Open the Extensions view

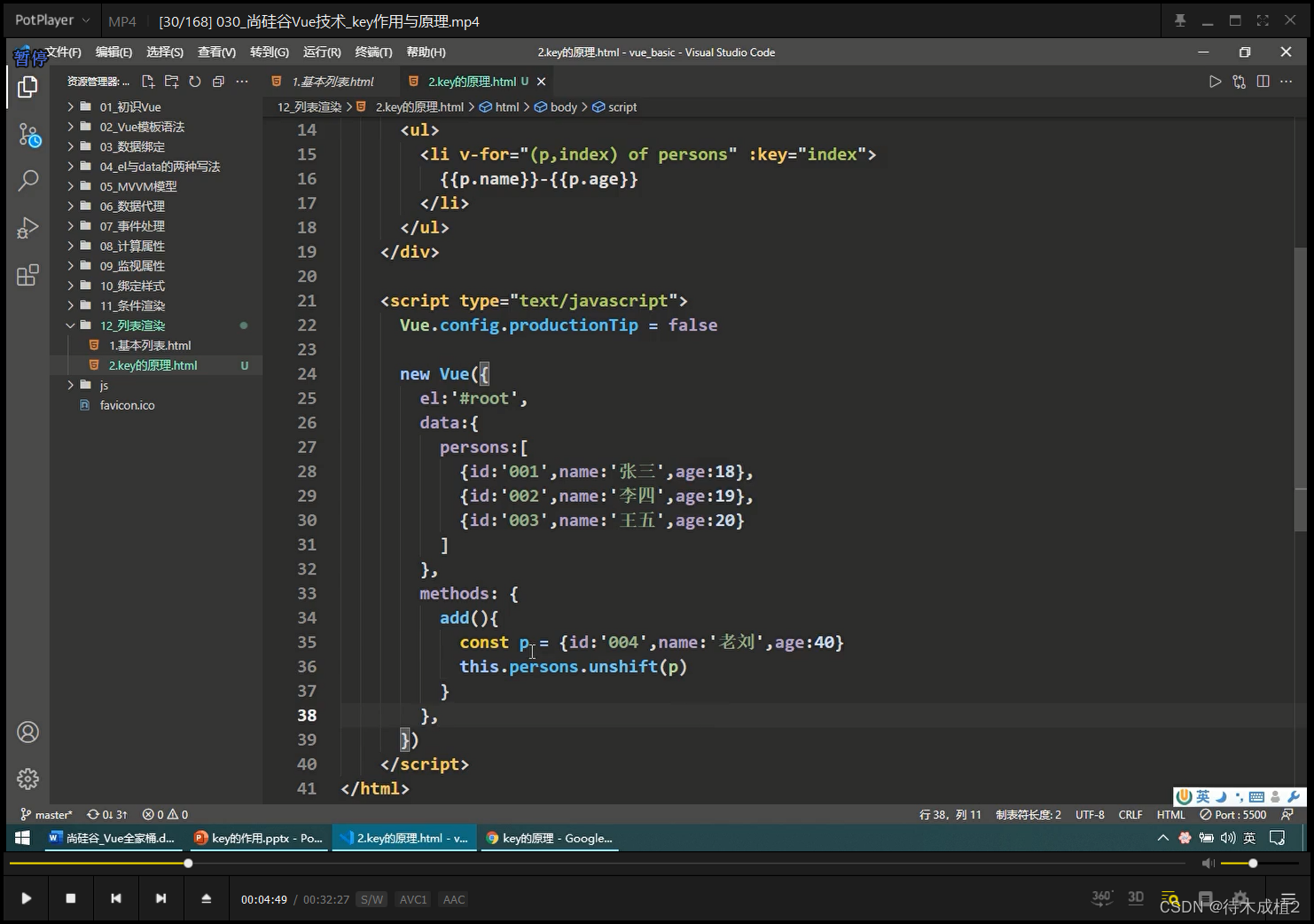pos(27,275)
